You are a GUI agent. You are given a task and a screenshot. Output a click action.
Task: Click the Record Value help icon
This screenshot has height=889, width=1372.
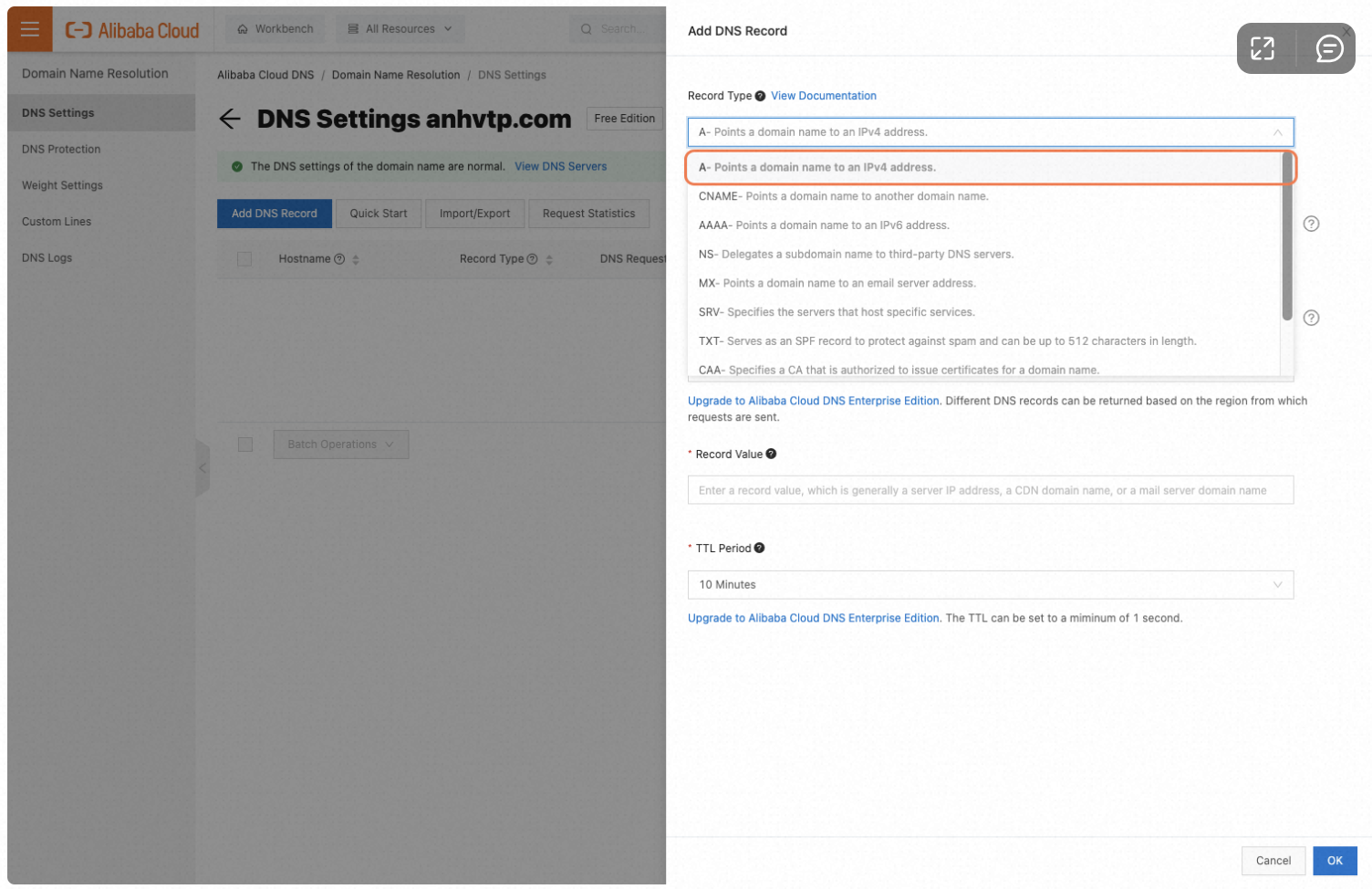pos(771,454)
